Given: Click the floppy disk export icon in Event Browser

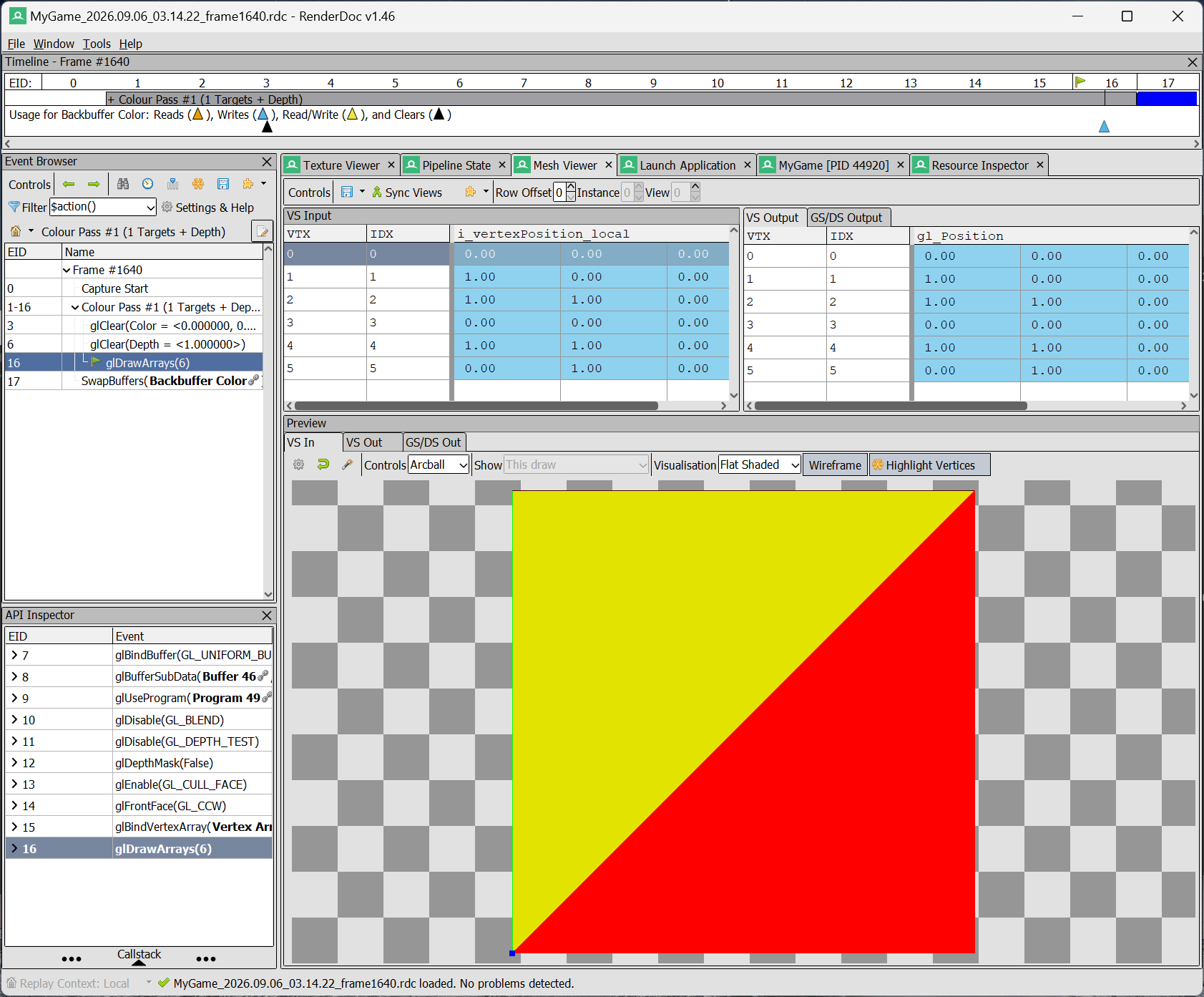Looking at the screenshot, I should [223, 184].
